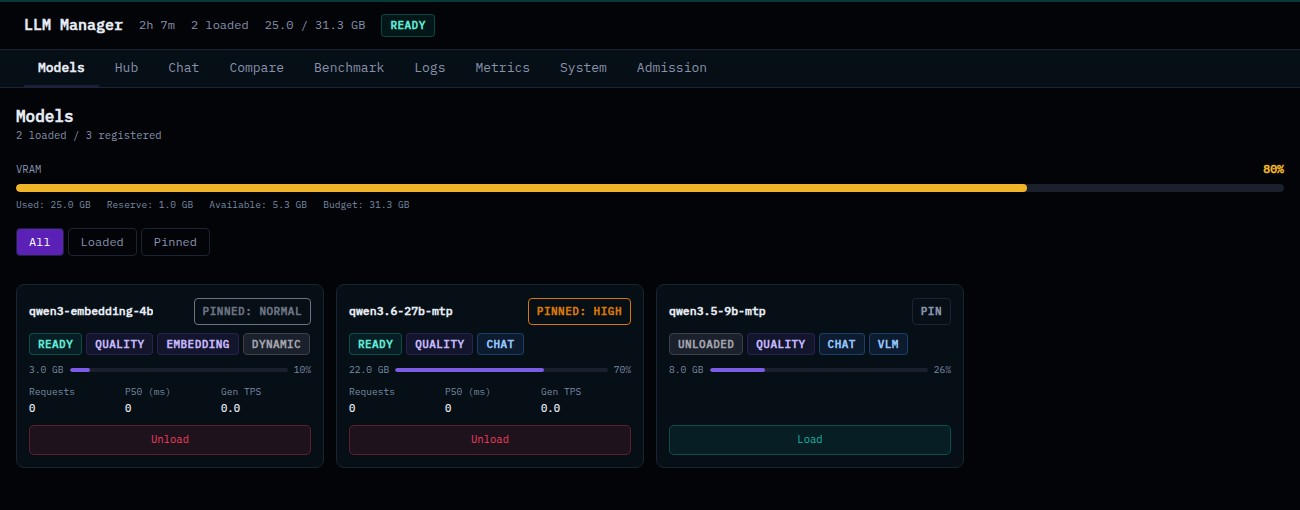Click the 'Used: 25.0 GB' text
The image size is (1300, 510).
[x=53, y=204]
